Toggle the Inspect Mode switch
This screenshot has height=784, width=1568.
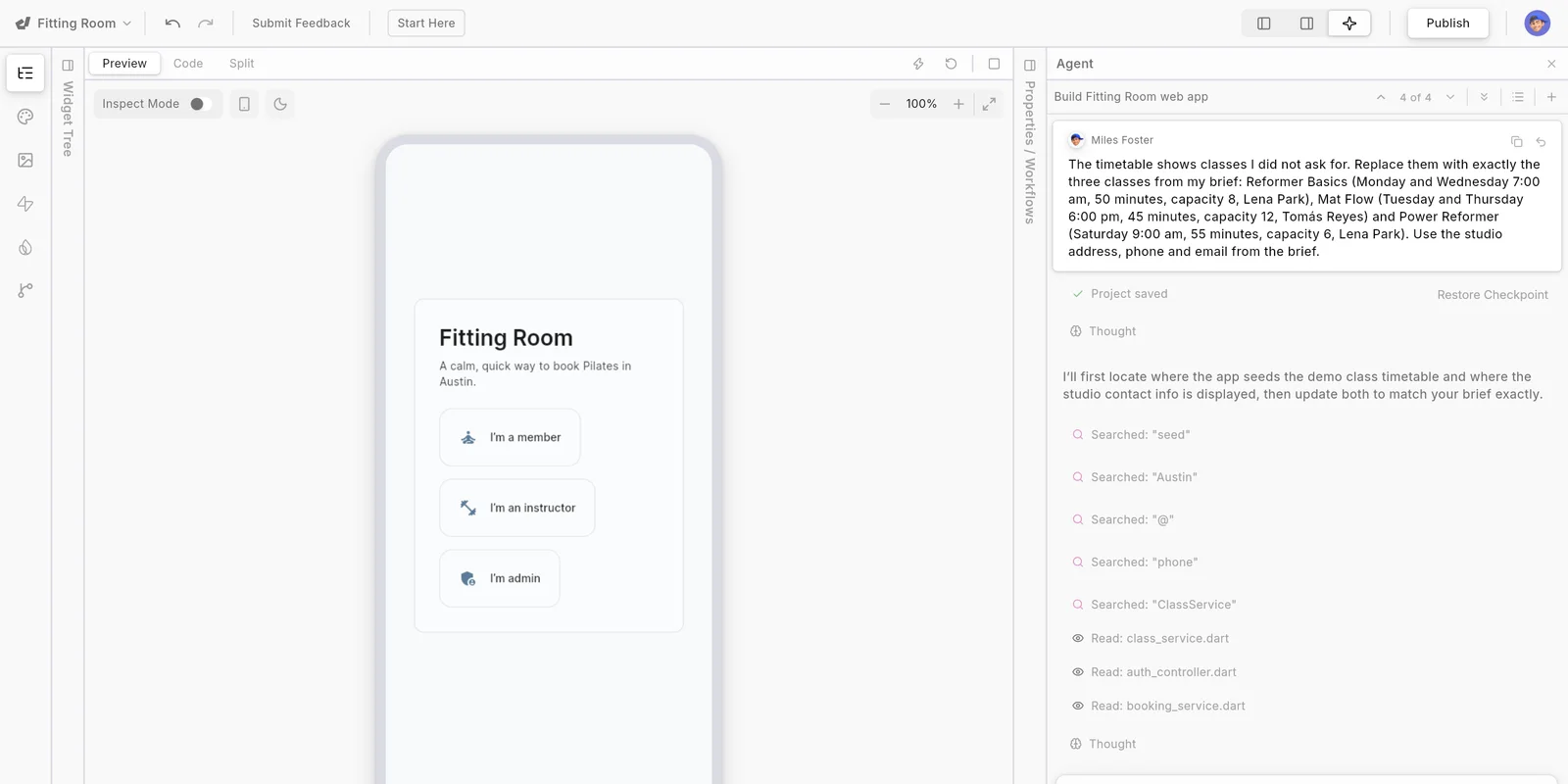200,104
